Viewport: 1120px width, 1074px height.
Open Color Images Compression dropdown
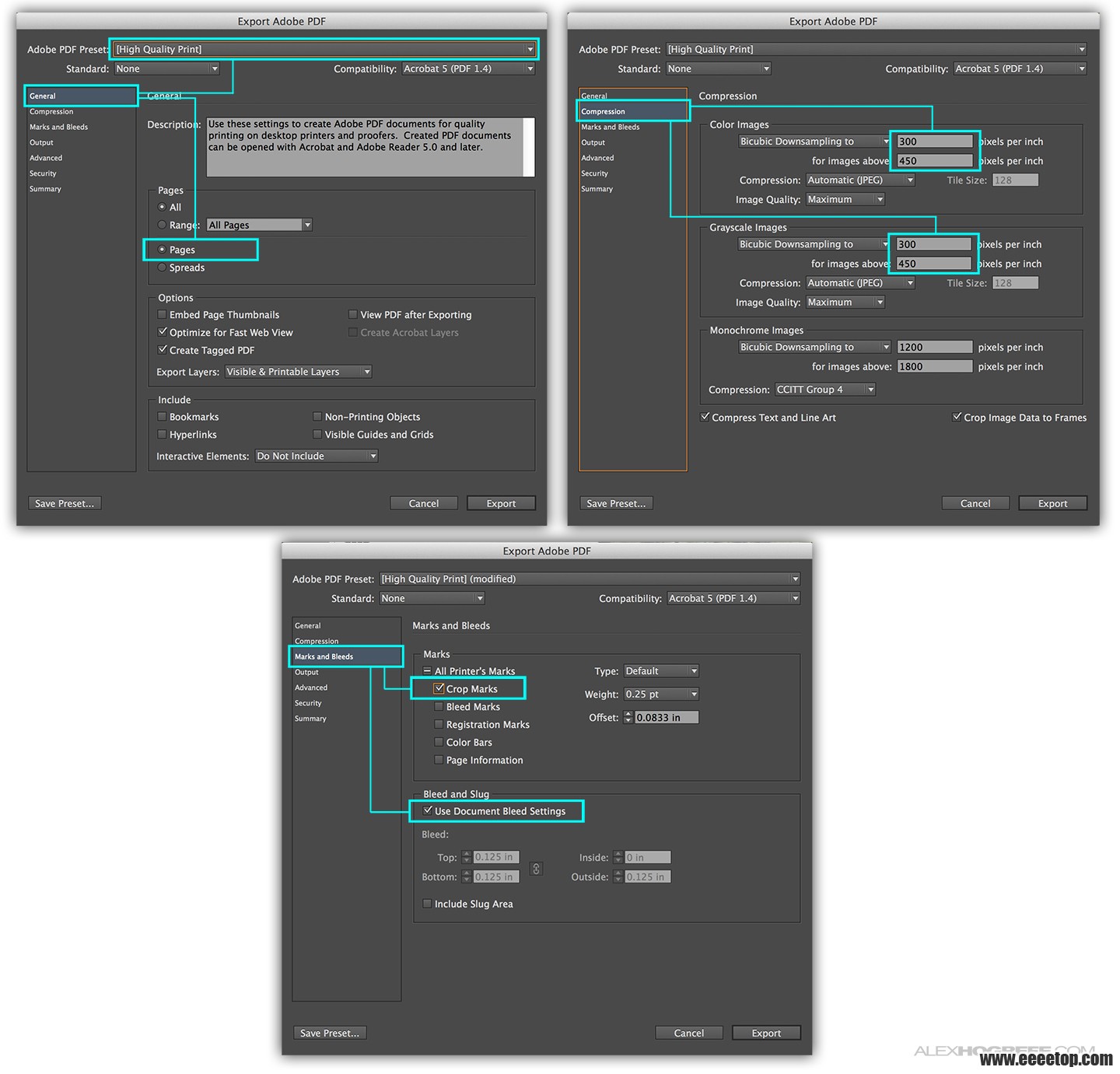coord(860,180)
